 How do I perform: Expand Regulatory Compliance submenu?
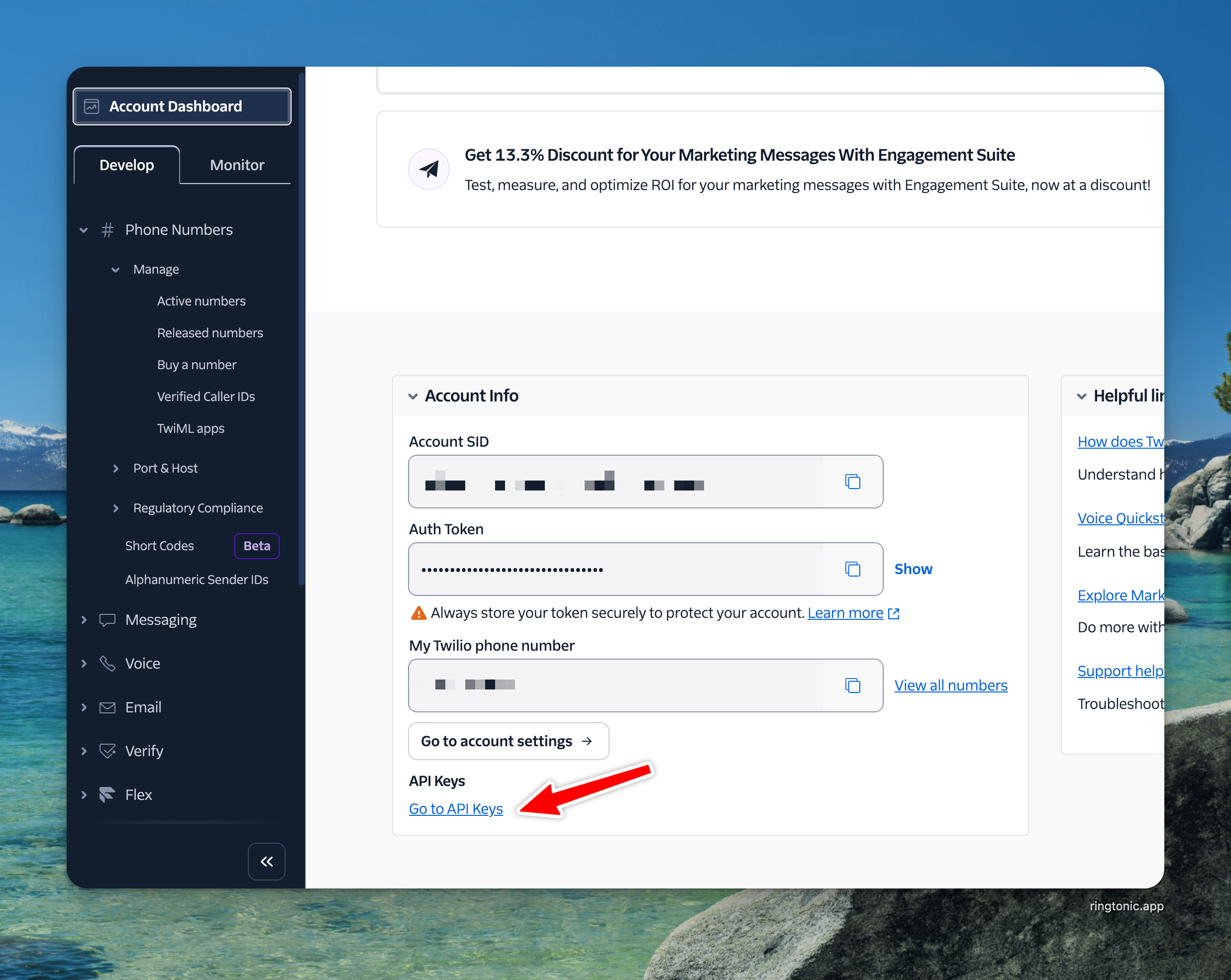point(116,508)
